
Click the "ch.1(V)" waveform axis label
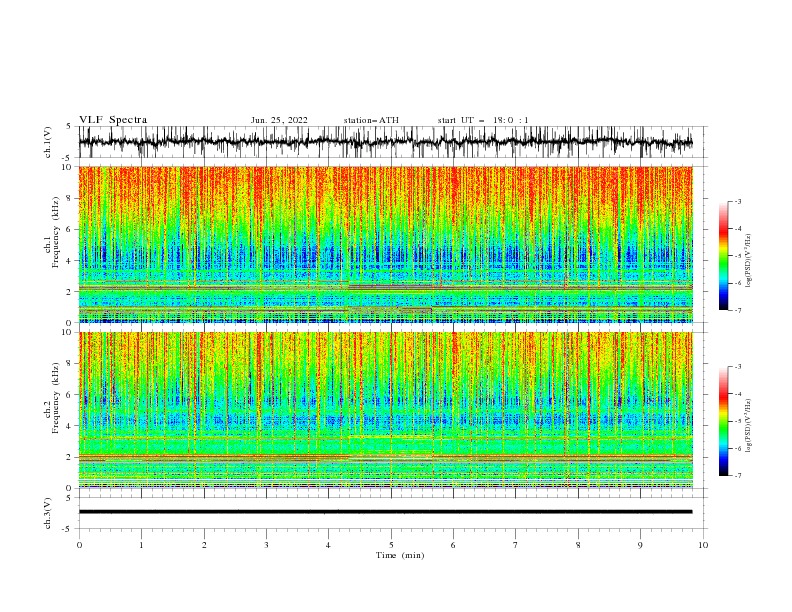coord(48,142)
